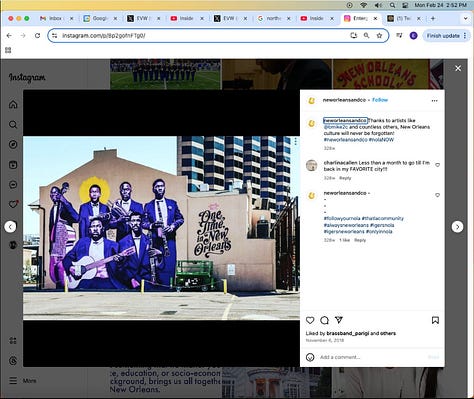The height and width of the screenshot is (399, 474).
Task: Open #nolaNOW hashtag
Action: (x=381, y=140)
